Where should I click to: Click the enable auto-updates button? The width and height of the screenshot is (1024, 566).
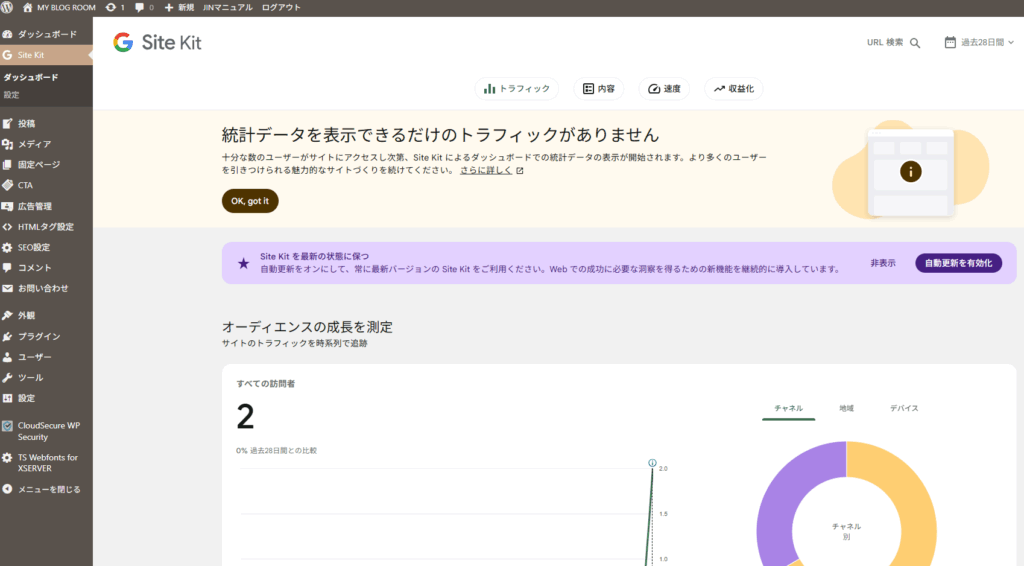(x=958, y=263)
